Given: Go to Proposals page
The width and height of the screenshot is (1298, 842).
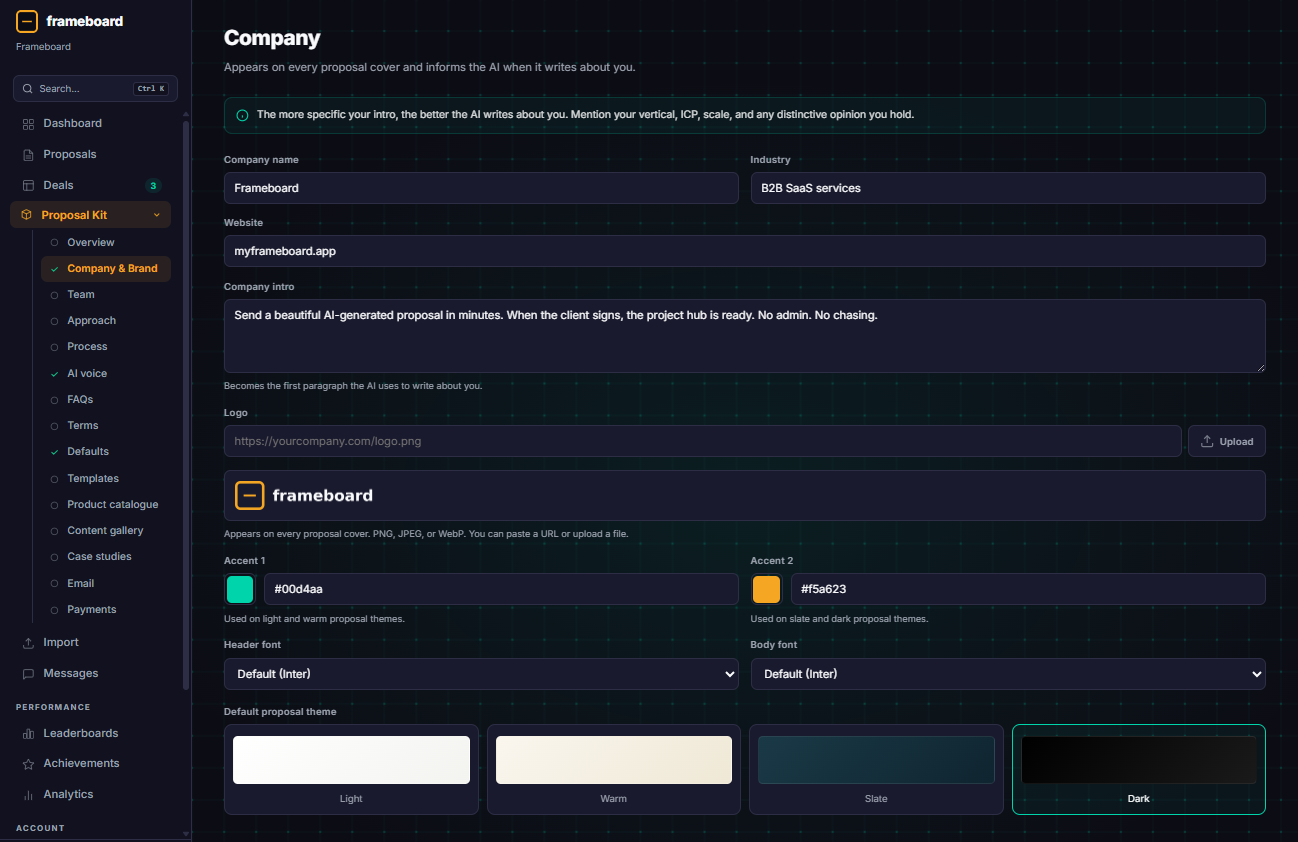Looking at the screenshot, I should click(x=91, y=155).
